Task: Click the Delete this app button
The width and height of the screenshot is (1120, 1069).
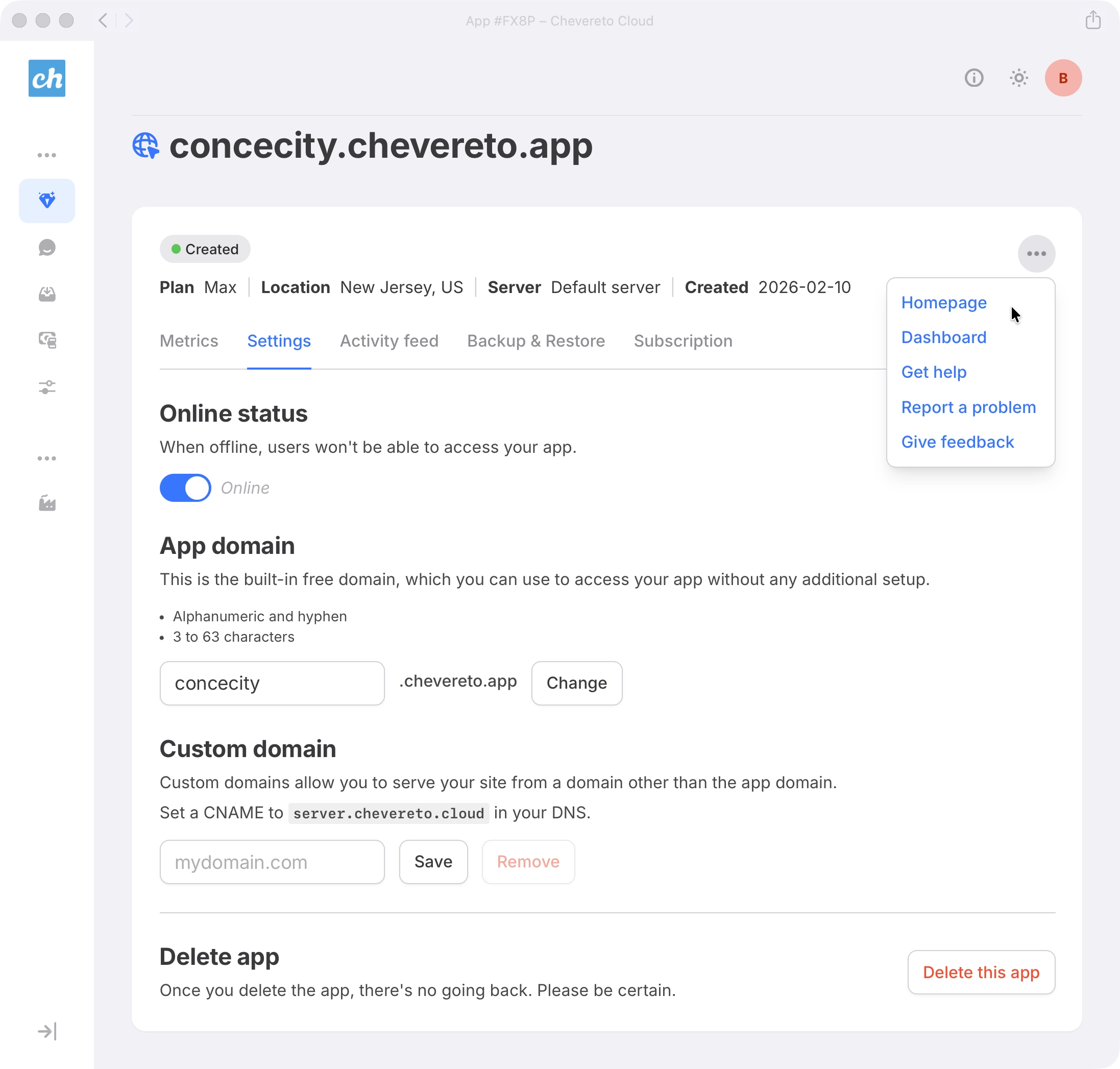Action: (x=981, y=973)
